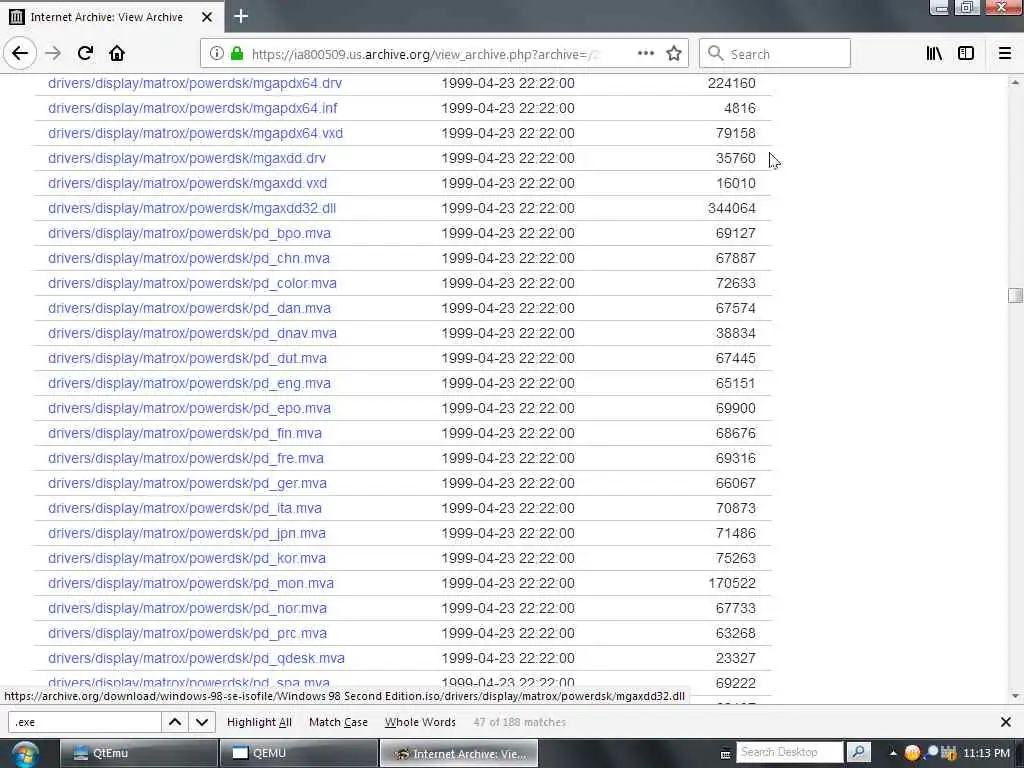Open the pd_jpn.mva file link

point(187,533)
